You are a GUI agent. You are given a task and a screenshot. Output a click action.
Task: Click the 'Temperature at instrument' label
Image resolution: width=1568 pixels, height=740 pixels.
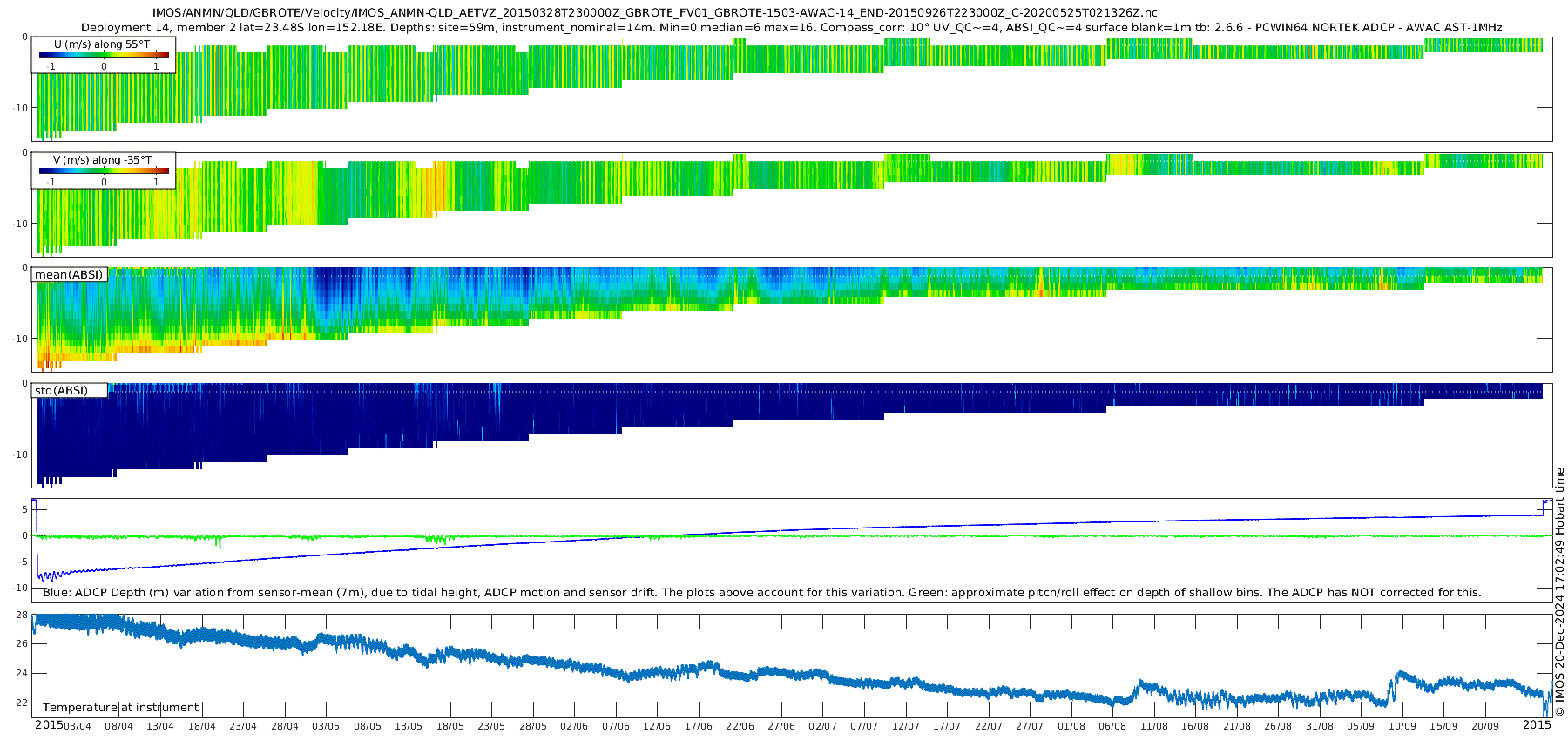point(121,707)
